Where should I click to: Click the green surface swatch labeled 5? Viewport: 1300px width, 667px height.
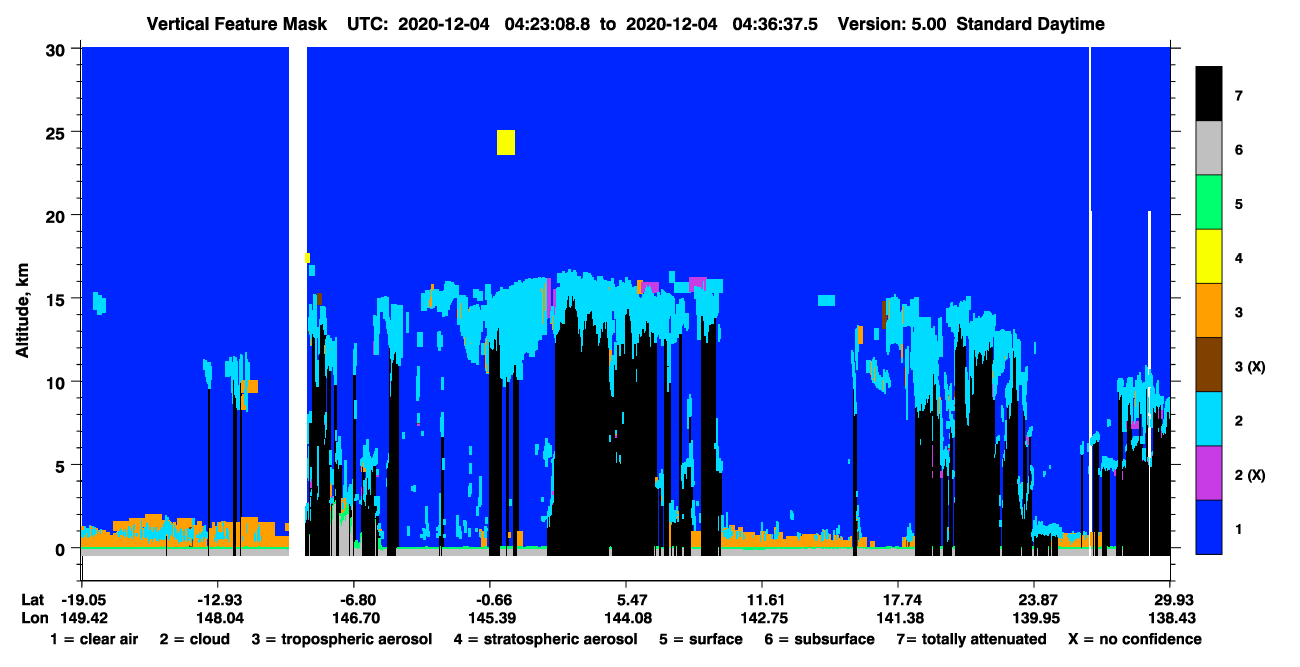(1209, 202)
